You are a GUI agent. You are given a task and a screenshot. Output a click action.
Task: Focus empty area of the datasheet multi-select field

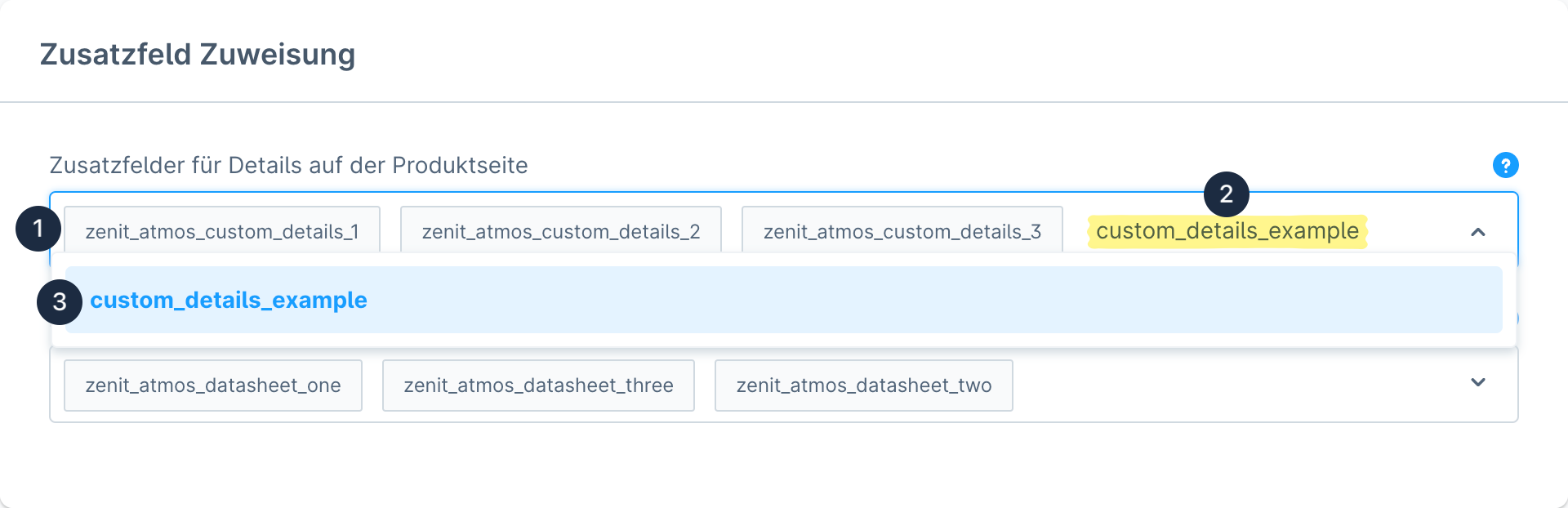point(1225,385)
